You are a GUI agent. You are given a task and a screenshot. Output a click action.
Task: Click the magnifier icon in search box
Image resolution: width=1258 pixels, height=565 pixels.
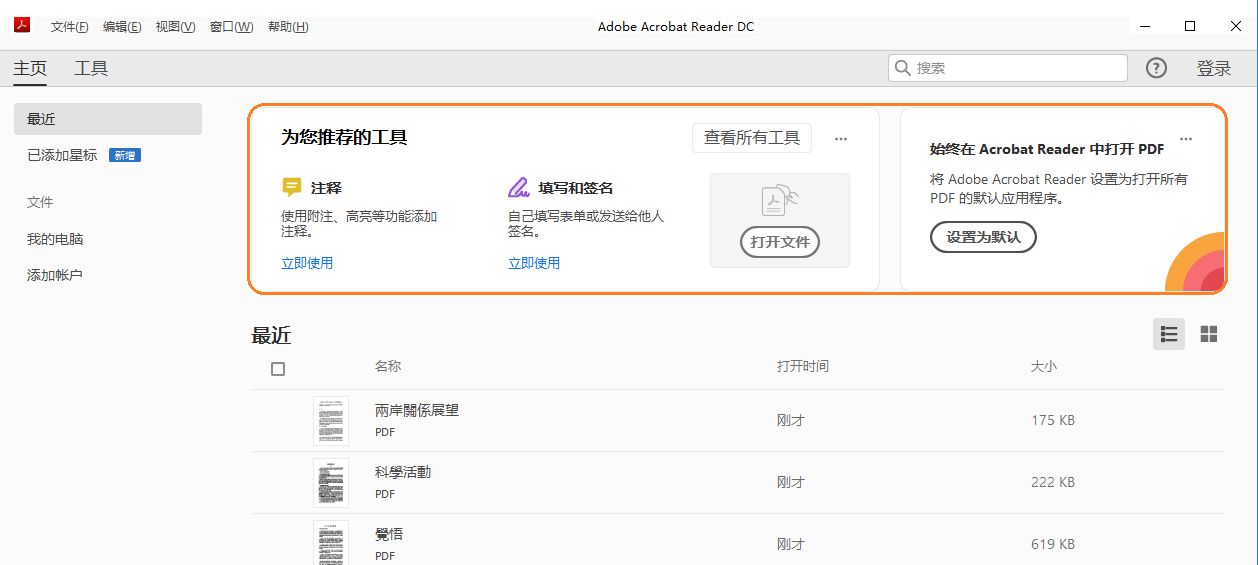coord(903,68)
